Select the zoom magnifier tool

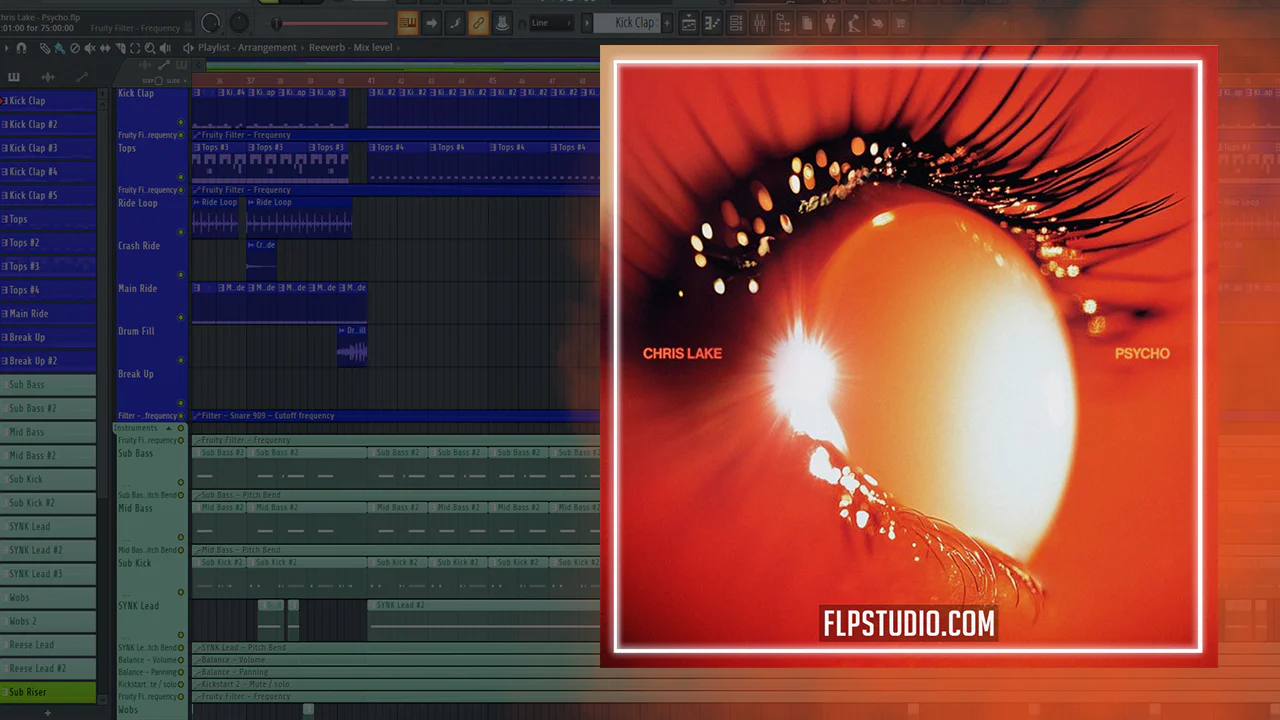[x=150, y=48]
